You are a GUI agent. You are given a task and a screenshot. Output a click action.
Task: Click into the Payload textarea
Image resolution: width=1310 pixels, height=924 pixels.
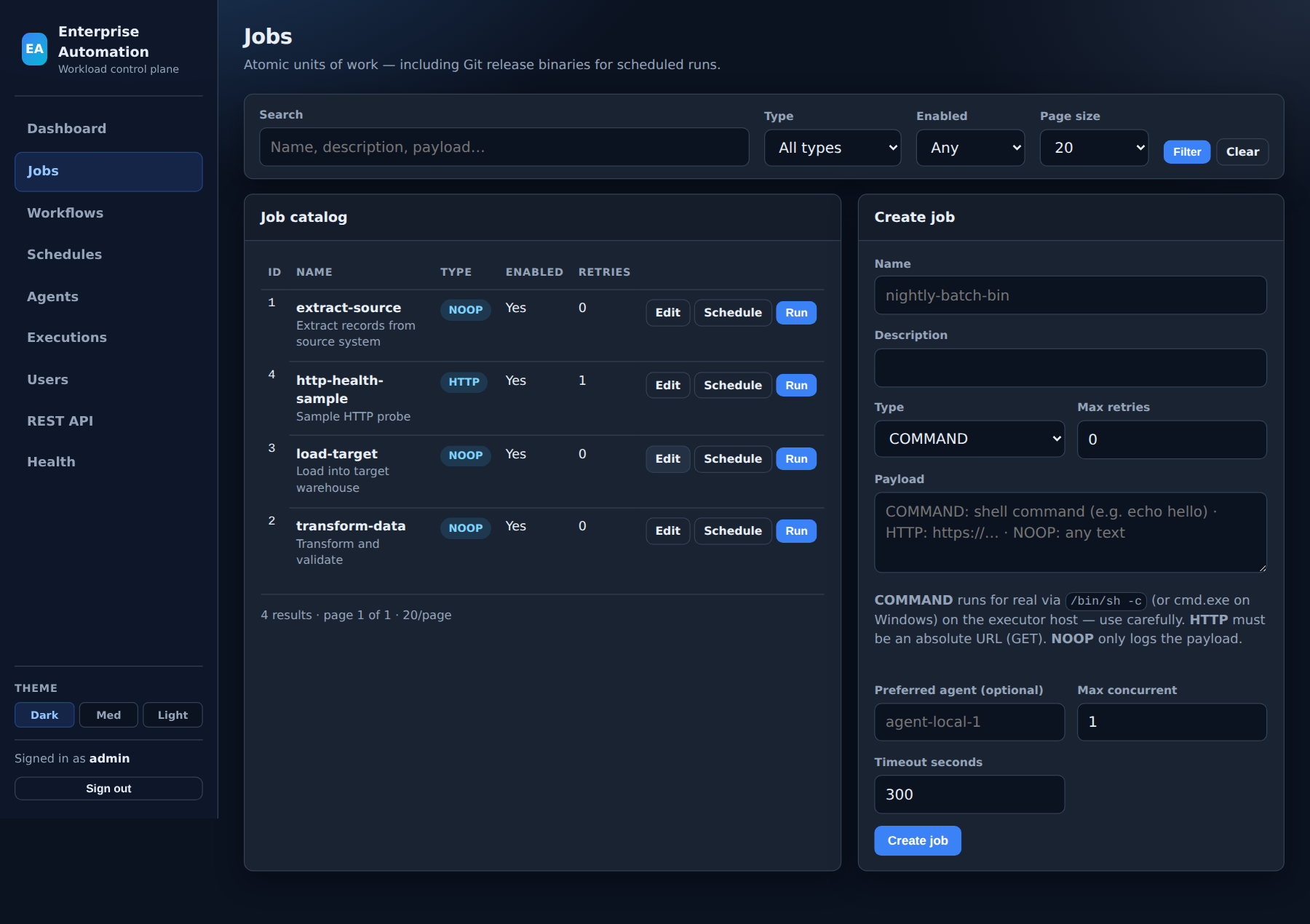pos(1071,533)
